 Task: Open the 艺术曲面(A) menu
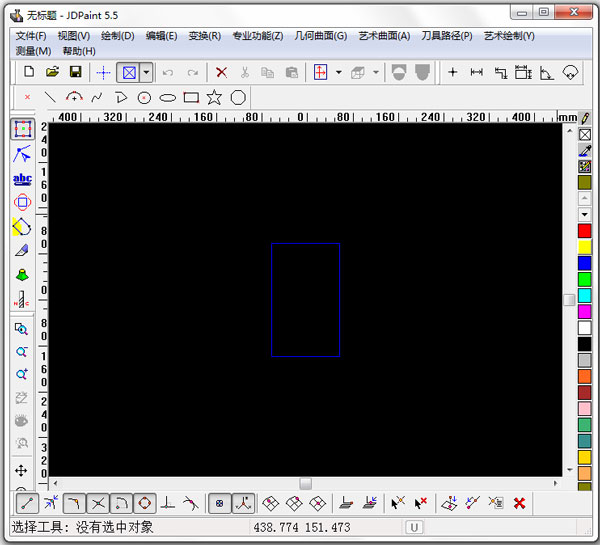pos(384,36)
